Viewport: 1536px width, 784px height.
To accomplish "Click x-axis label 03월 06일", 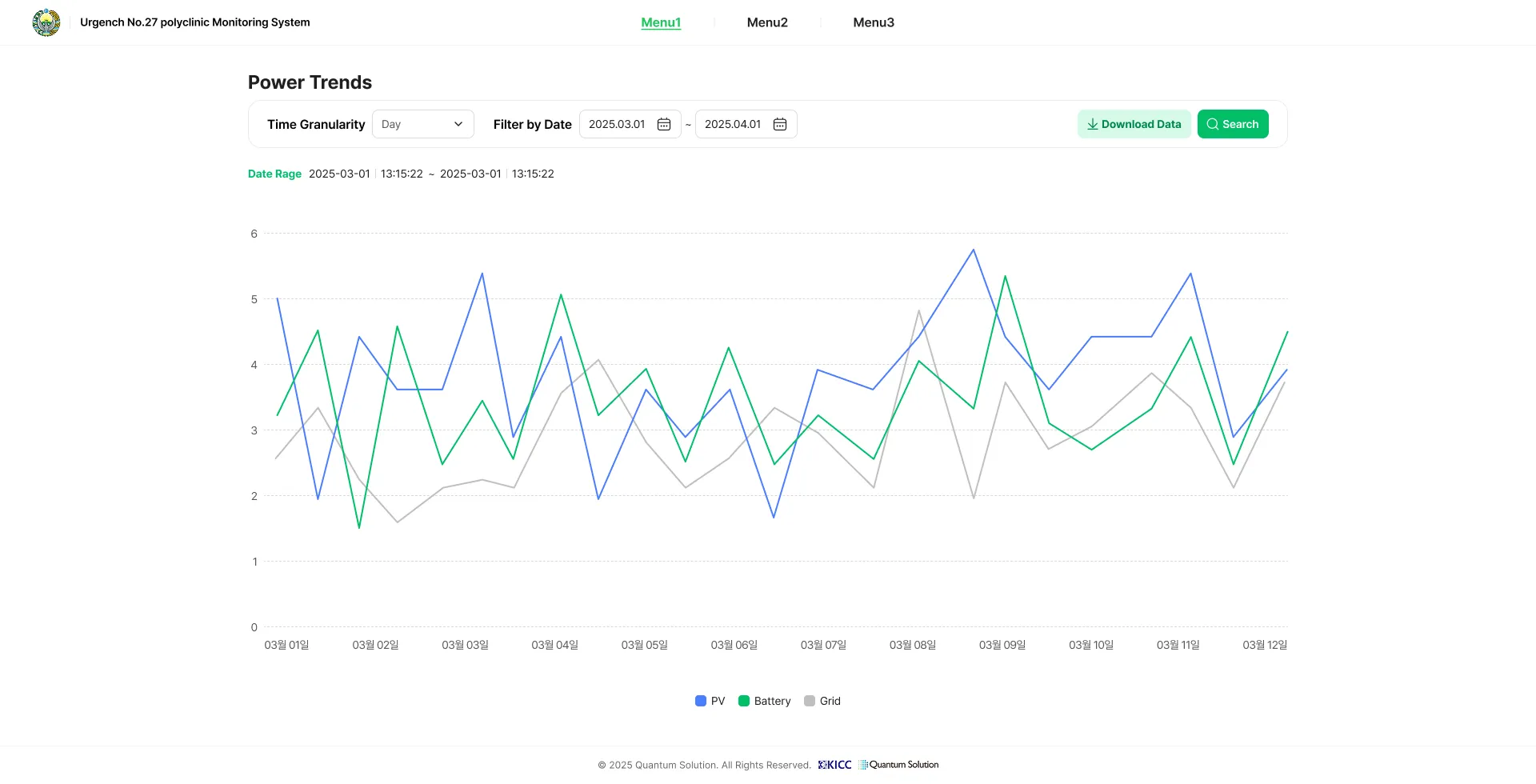I will [734, 645].
